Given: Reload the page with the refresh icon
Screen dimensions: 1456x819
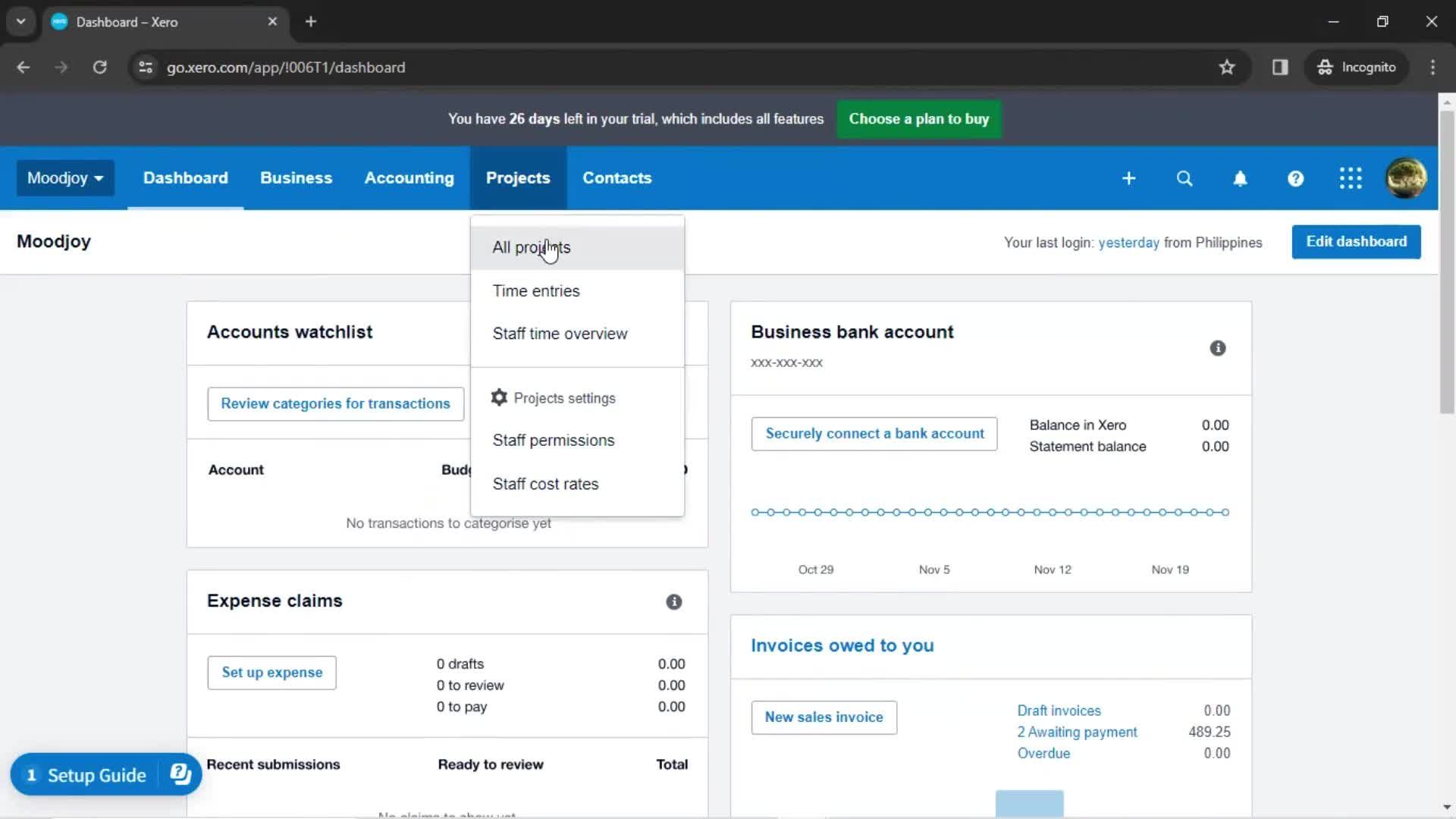Looking at the screenshot, I should coord(99,67).
